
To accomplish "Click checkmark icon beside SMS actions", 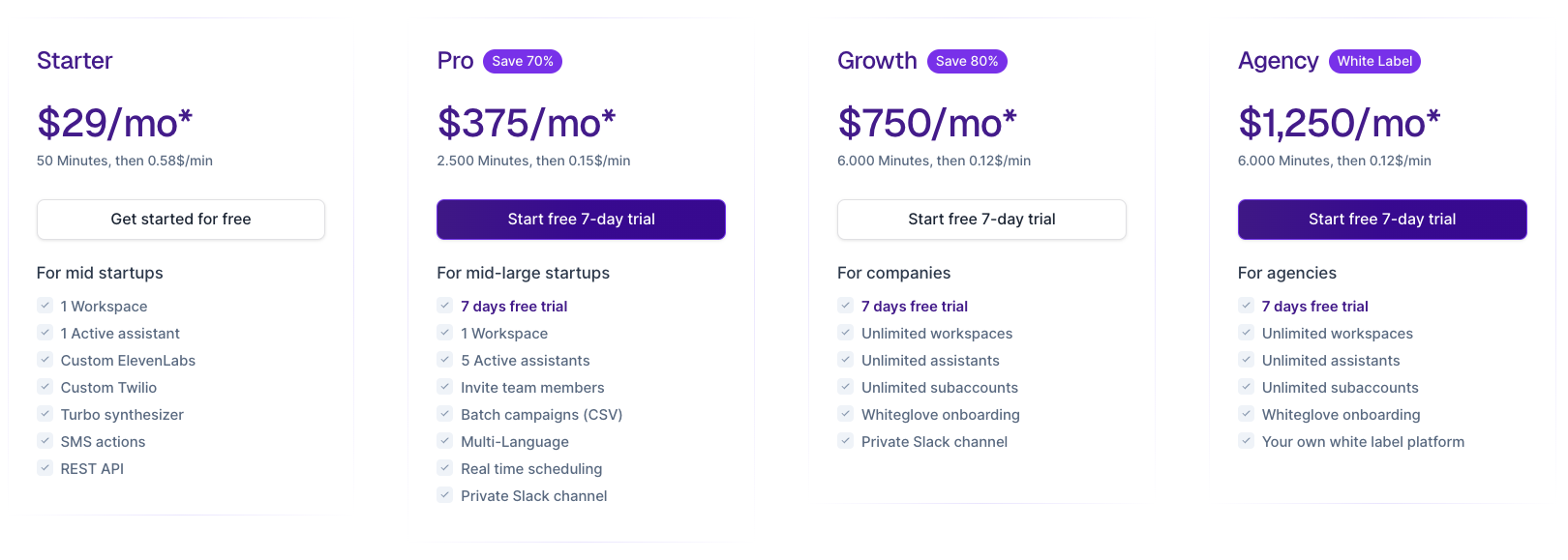I will (45, 441).
